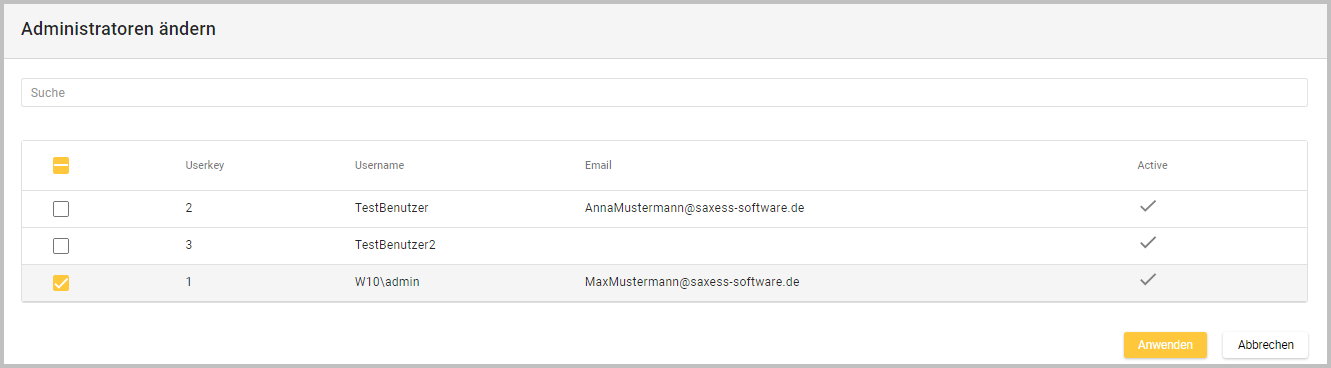
Task: Select the TestBenutzer2 username cell
Action: (395, 245)
